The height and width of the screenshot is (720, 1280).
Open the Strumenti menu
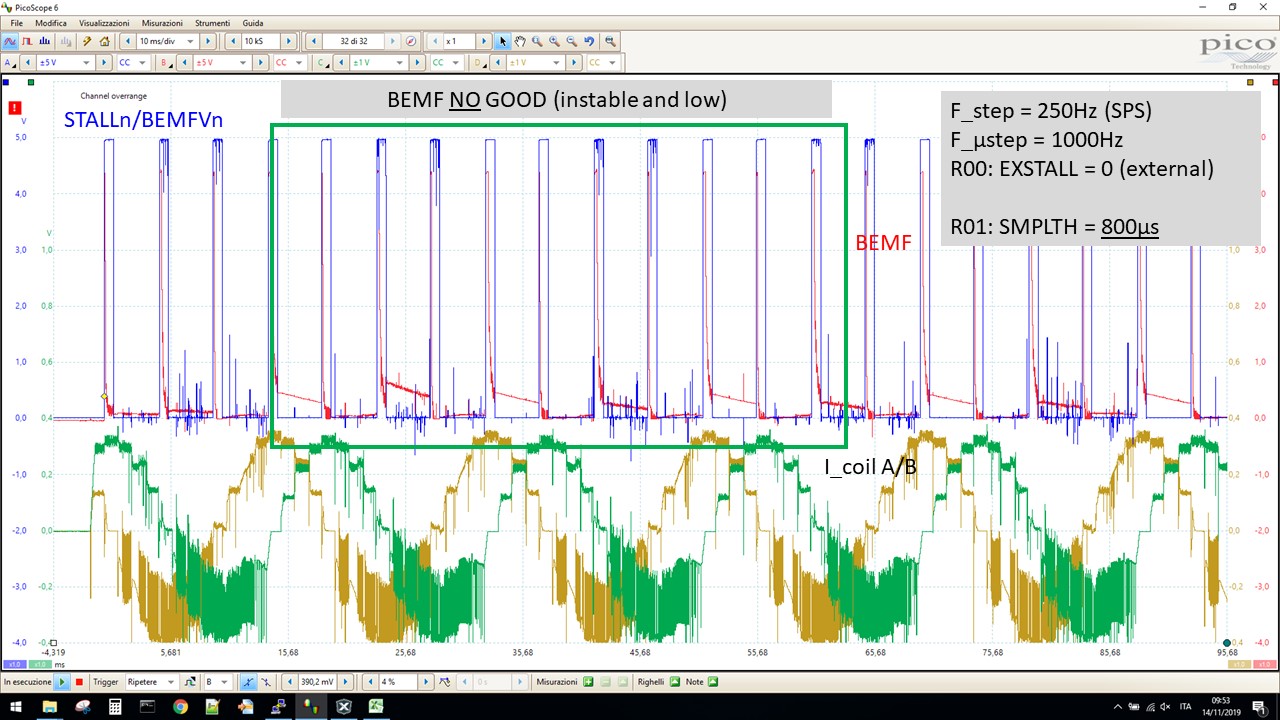pos(213,22)
